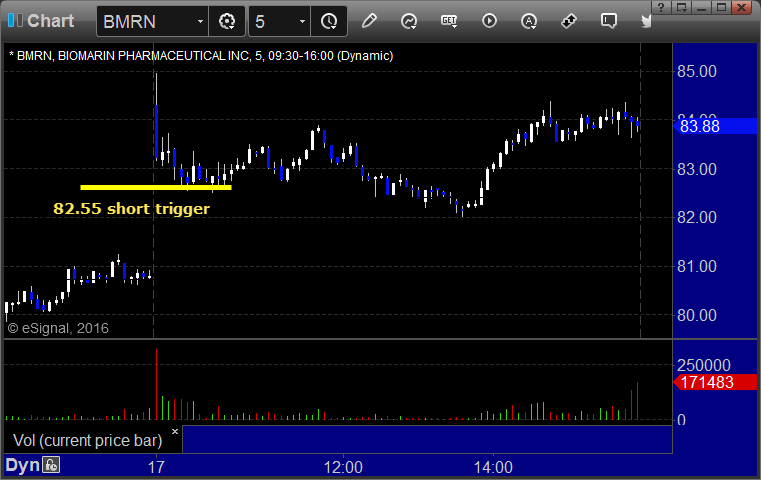Click the symbol linking icon
Image resolution: width=761 pixels, height=480 pixels.
pyautogui.click(x=568, y=21)
